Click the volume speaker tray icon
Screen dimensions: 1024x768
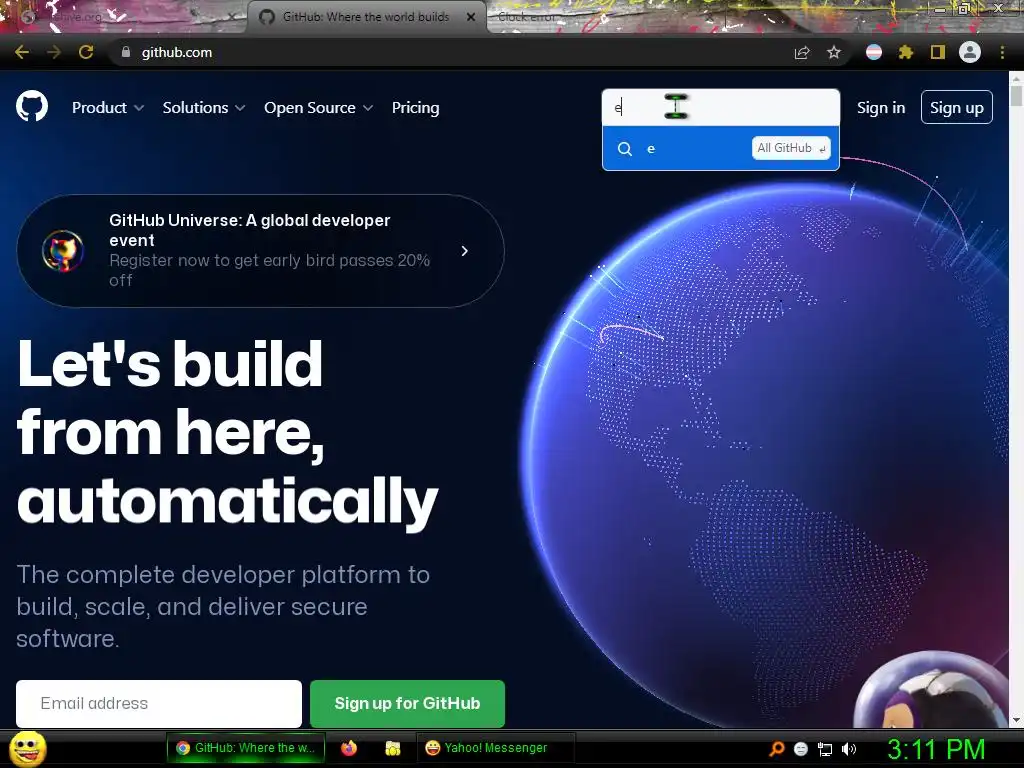[849, 749]
